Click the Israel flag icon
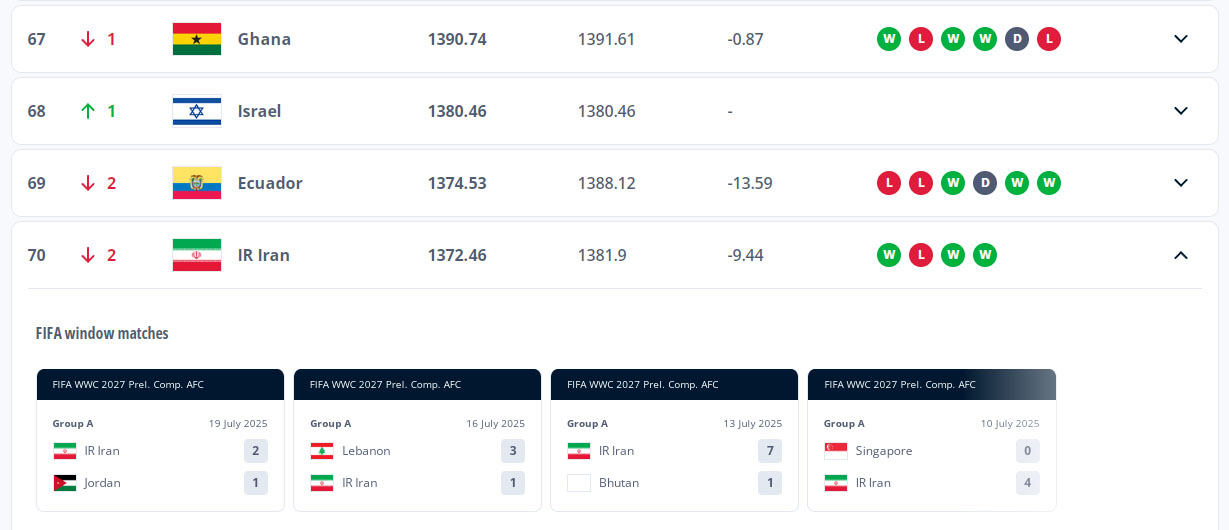Image resolution: width=1229 pixels, height=530 pixels. 197,111
